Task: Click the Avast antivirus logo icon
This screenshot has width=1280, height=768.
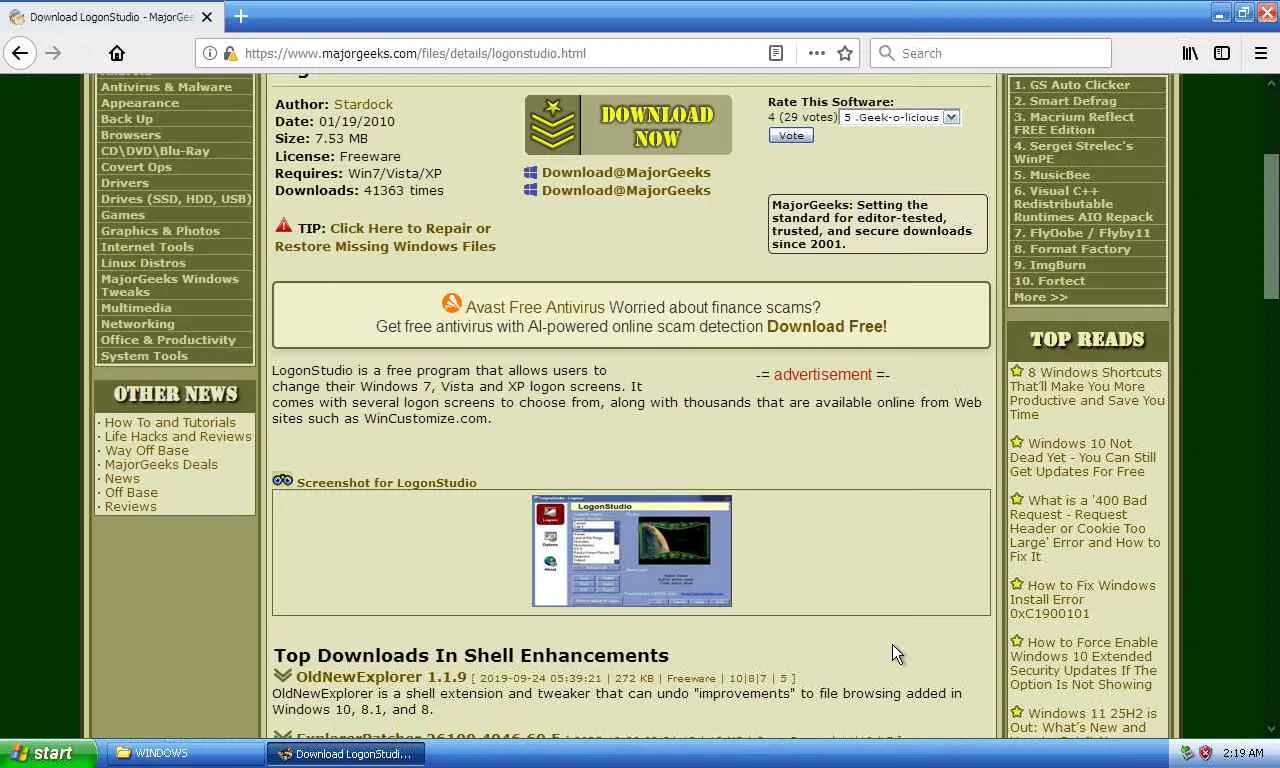Action: click(452, 304)
